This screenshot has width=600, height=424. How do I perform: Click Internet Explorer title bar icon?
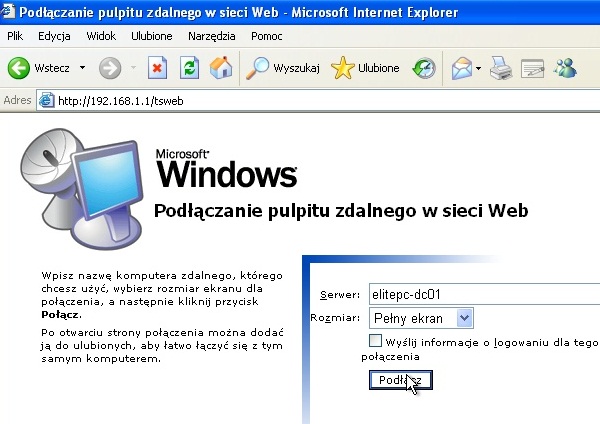(x=8, y=11)
